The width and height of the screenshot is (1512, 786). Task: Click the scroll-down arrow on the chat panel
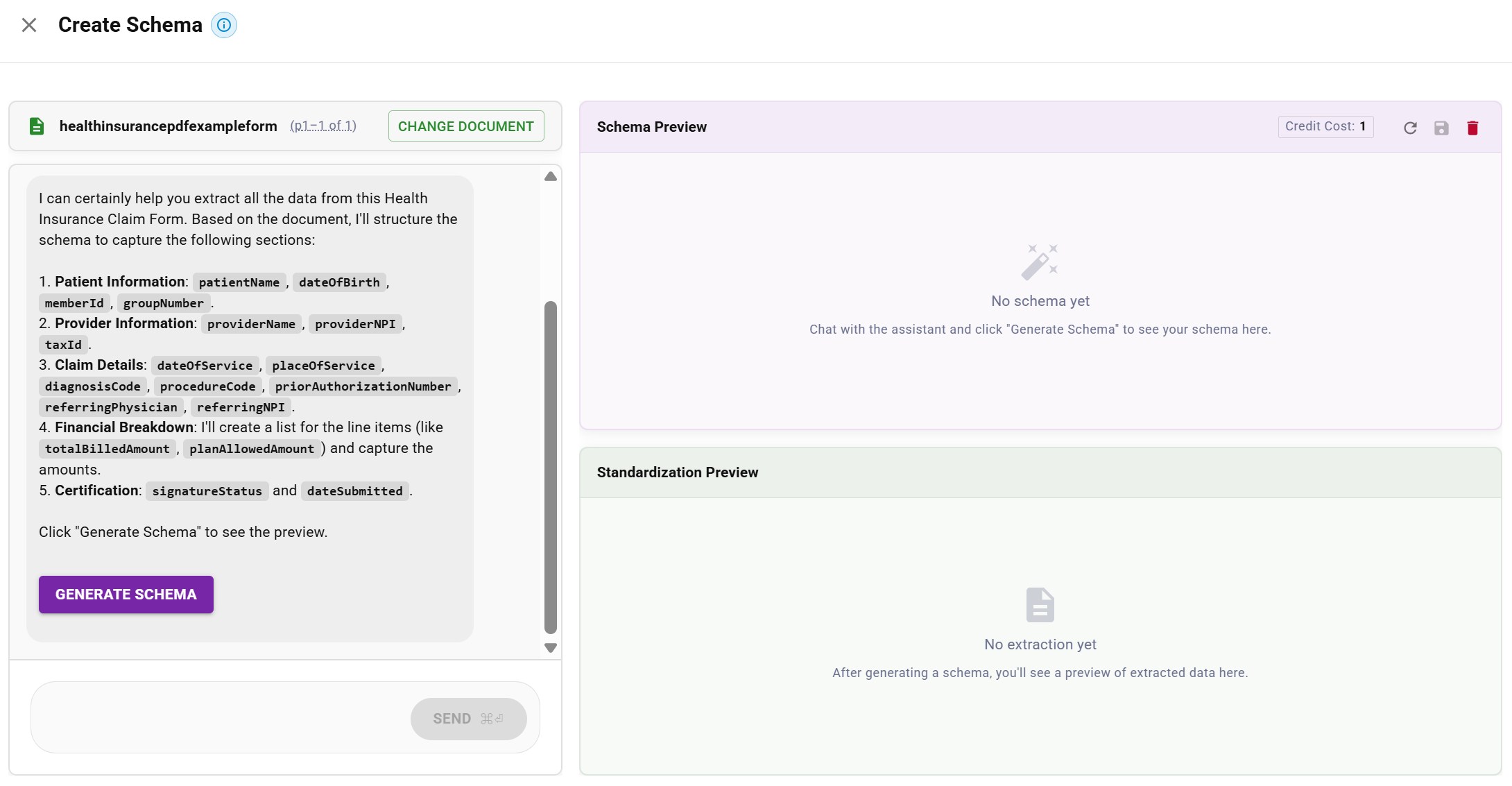point(550,647)
